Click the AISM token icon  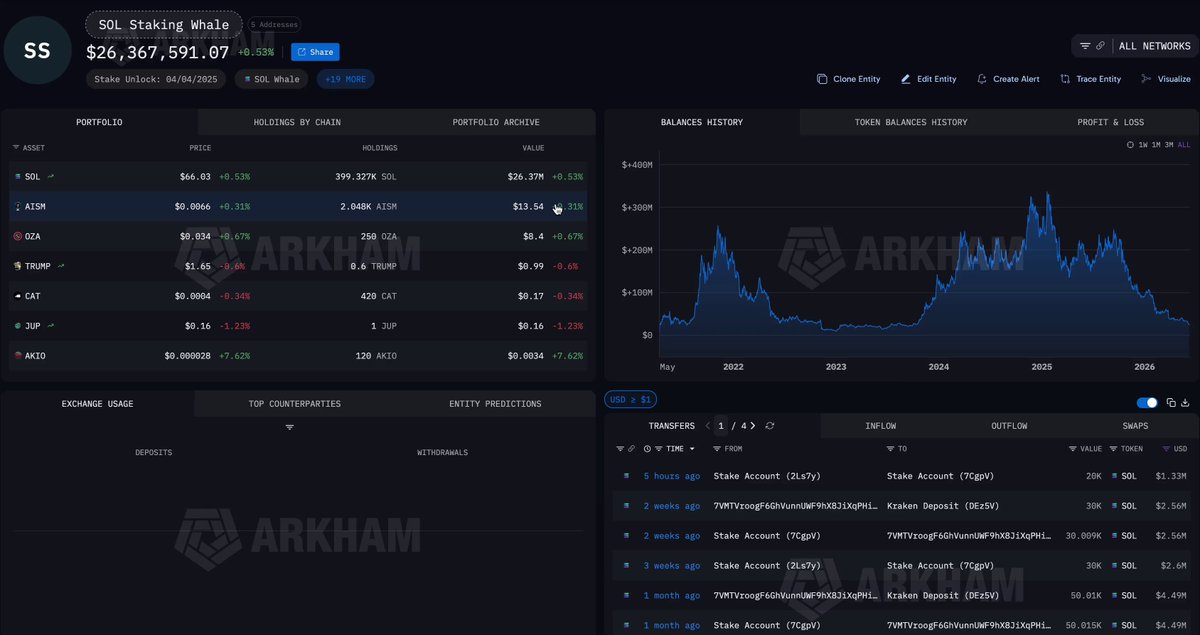tap(17, 206)
